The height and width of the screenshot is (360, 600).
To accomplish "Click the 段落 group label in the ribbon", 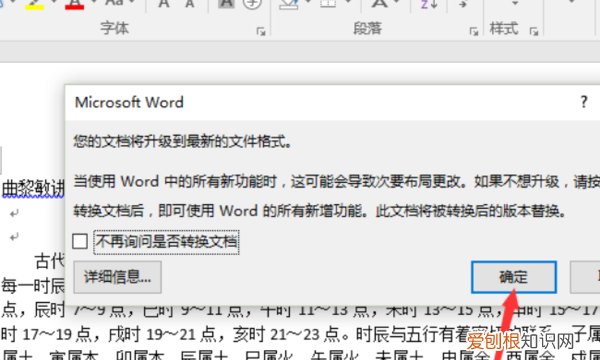I will click(367, 28).
